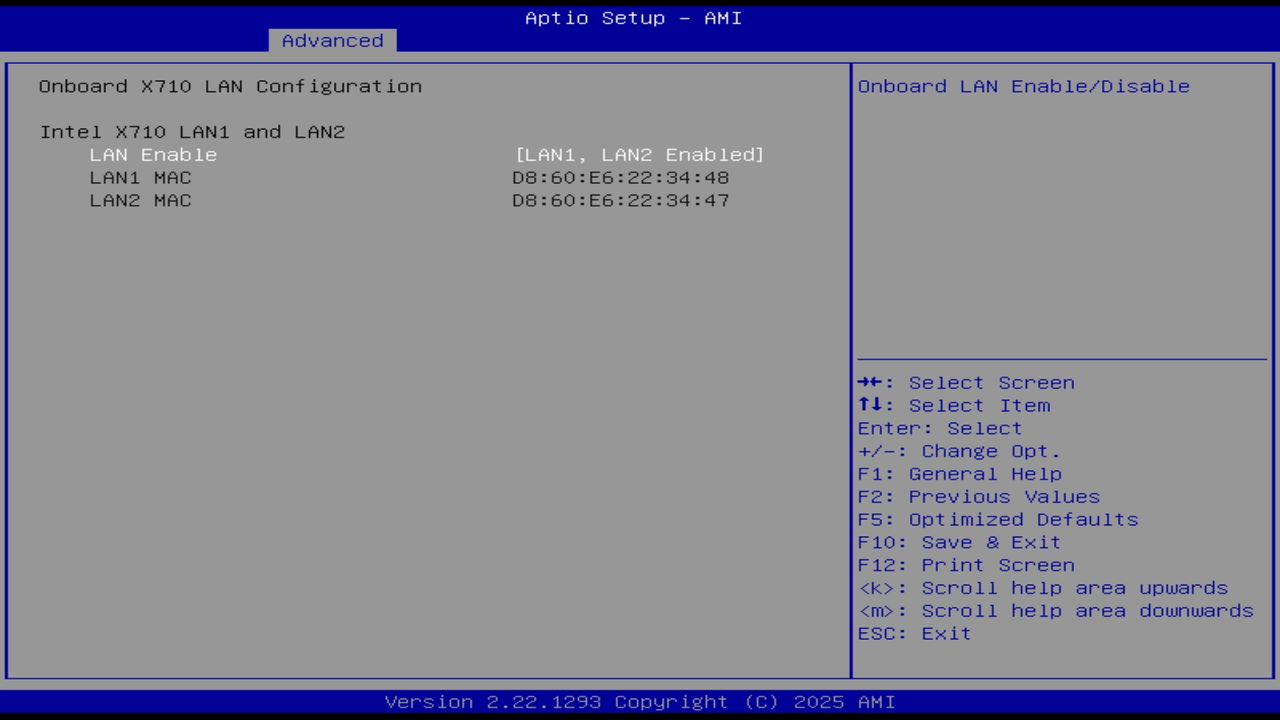This screenshot has width=1280, height=720.
Task: Click the Aptio Setup - AMI title bar
Action: tap(633, 17)
